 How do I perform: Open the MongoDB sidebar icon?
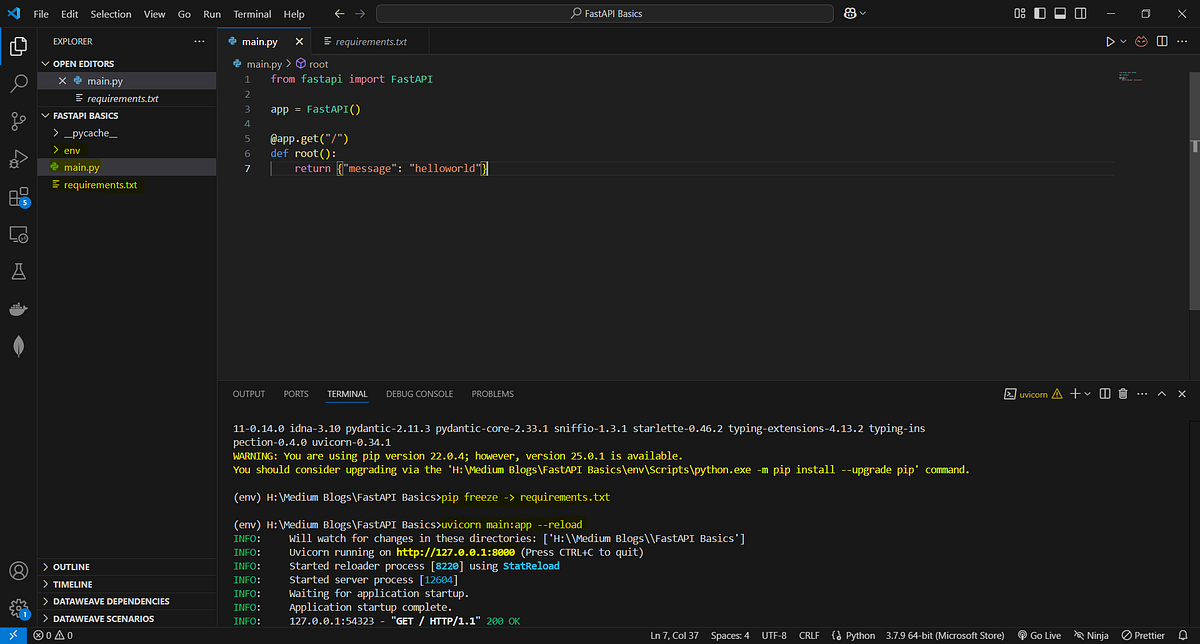(x=18, y=346)
